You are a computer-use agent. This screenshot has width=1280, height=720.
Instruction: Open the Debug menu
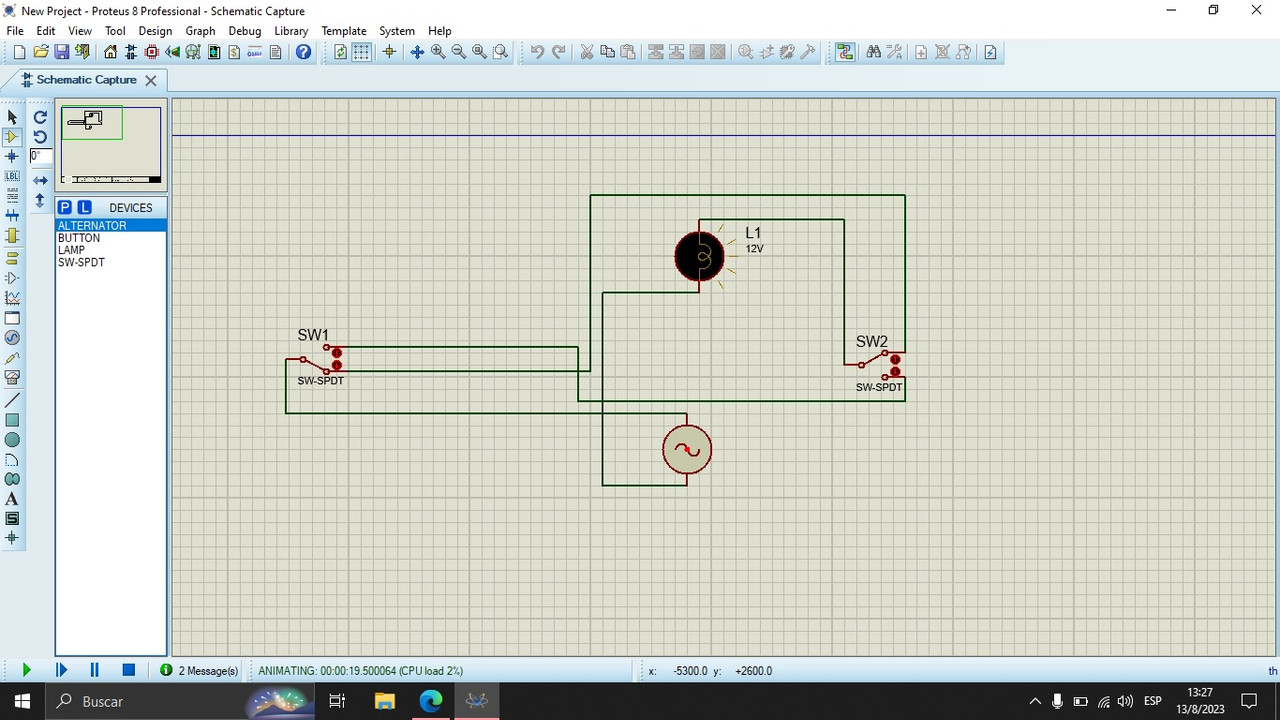click(x=244, y=31)
